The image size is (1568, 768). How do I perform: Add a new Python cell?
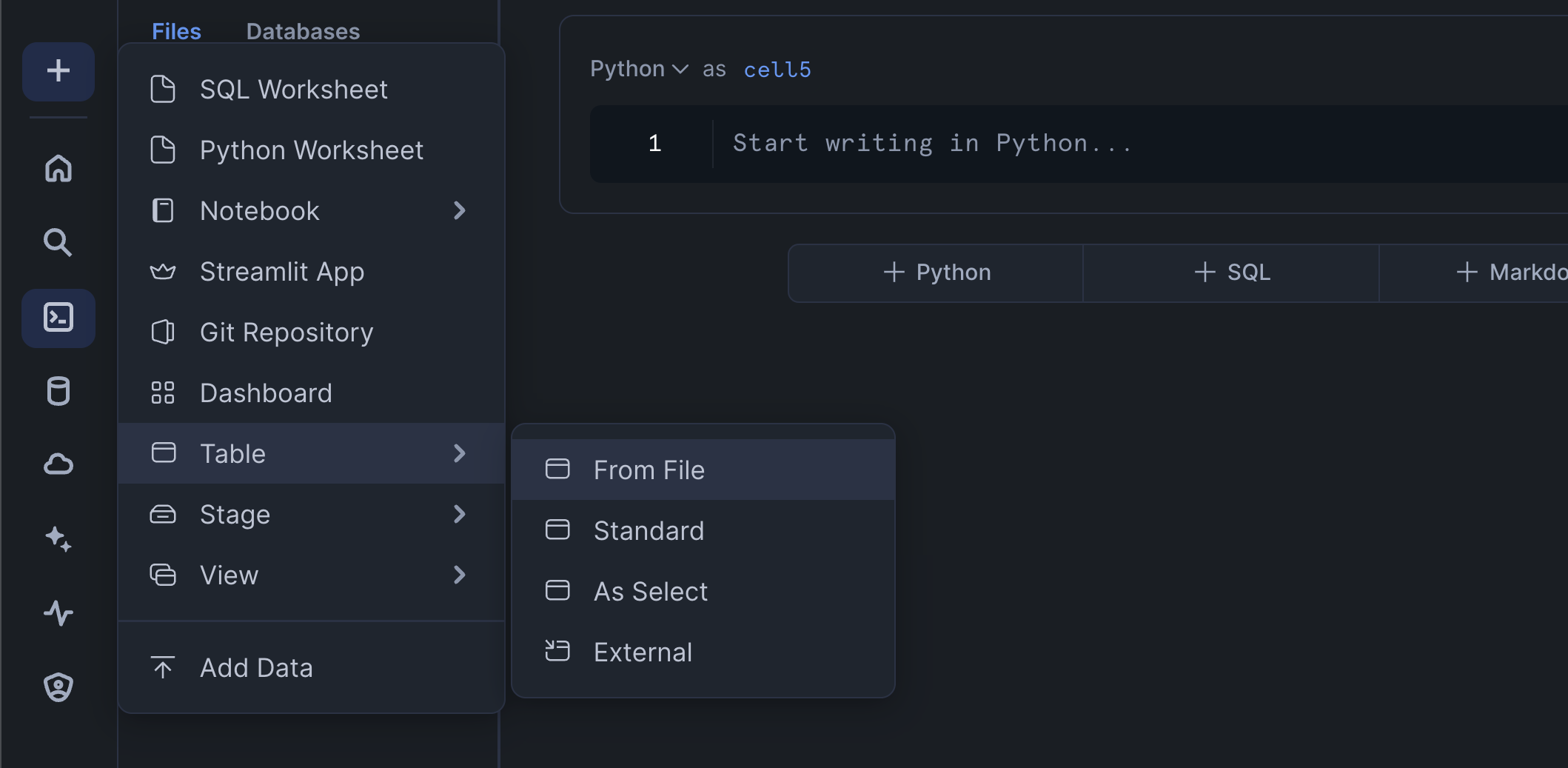[937, 273]
